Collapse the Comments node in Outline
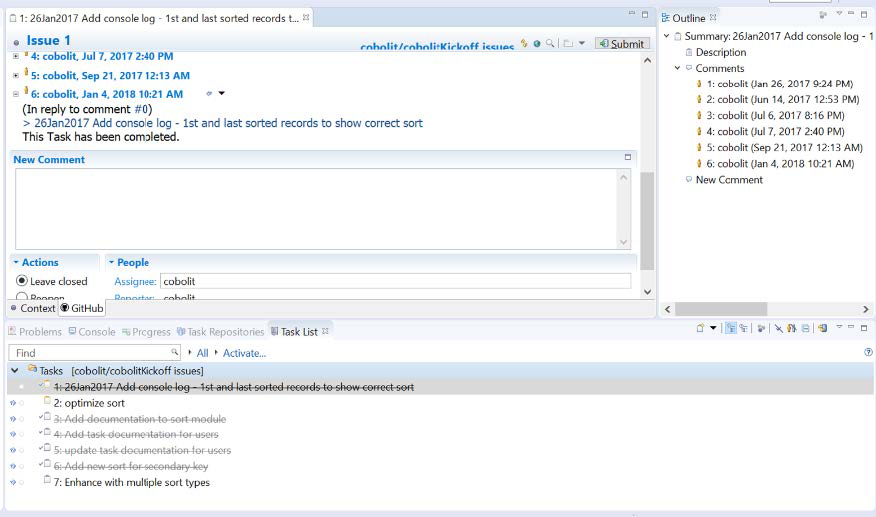876x517 pixels. point(677,68)
